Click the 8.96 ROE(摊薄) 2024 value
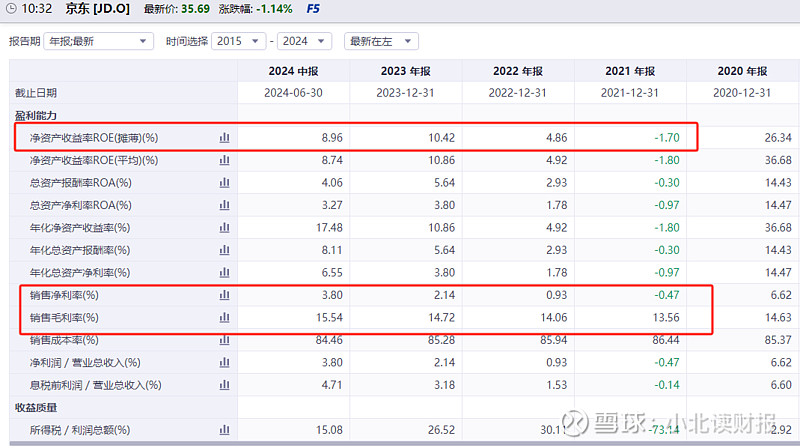 332,138
